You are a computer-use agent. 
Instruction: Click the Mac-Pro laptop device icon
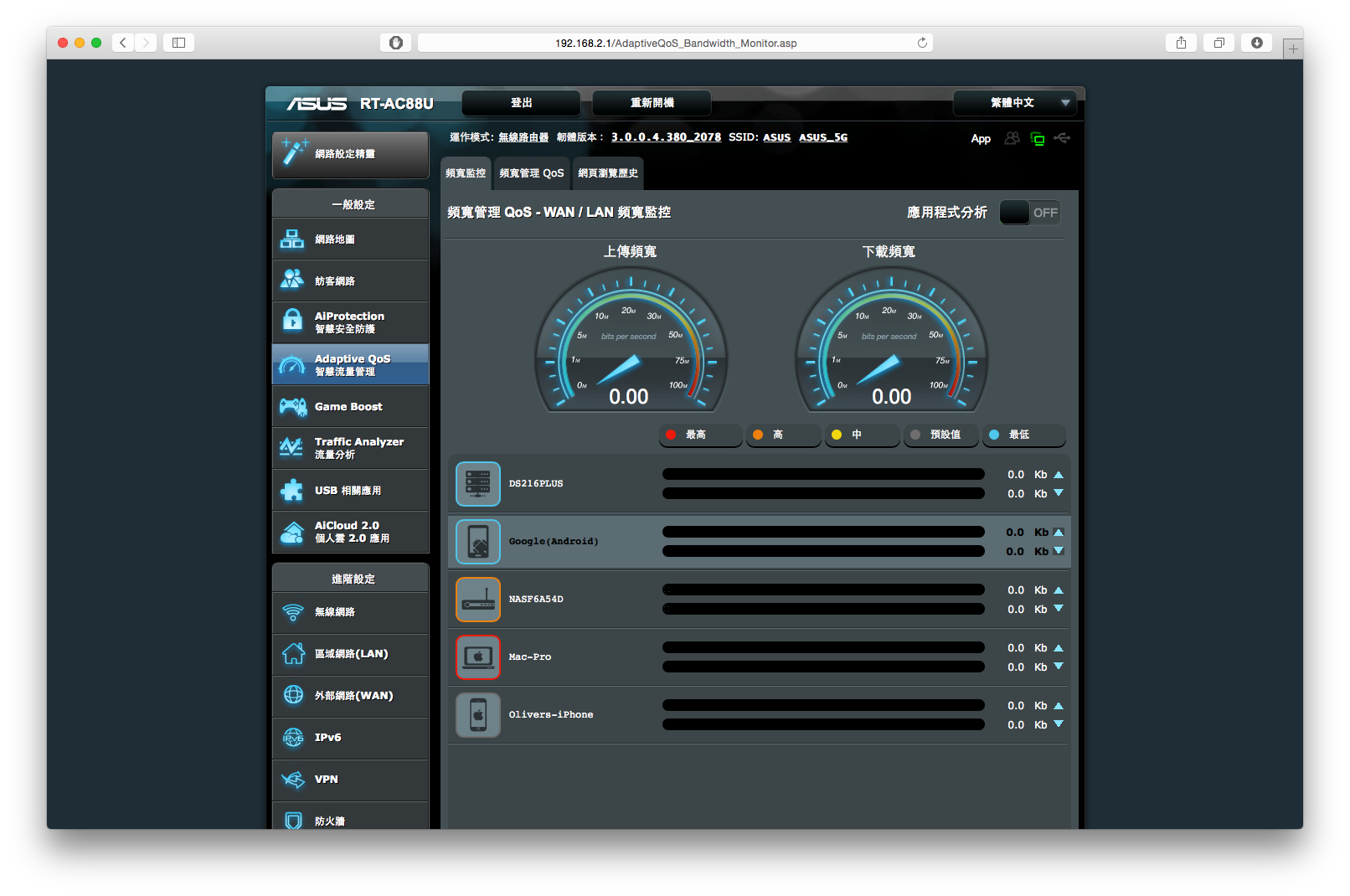(477, 657)
